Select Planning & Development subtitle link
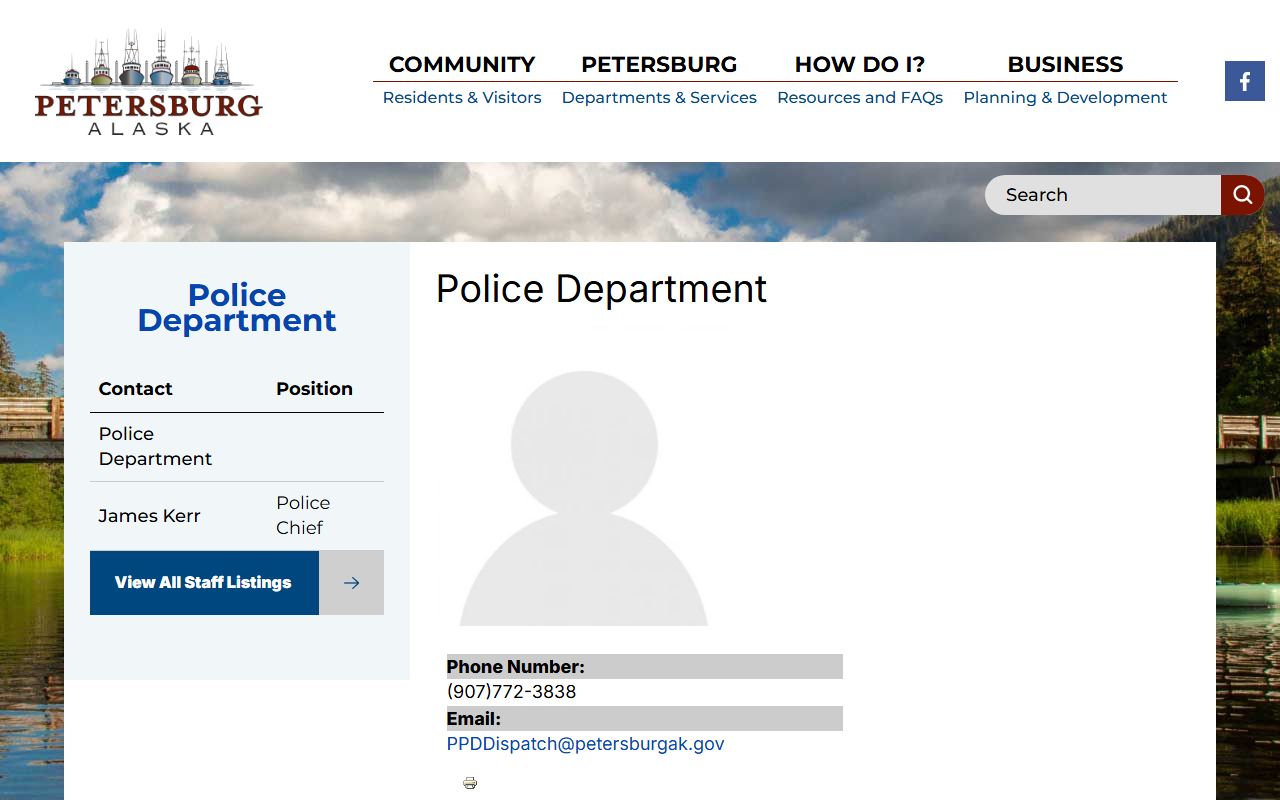 coord(1065,97)
